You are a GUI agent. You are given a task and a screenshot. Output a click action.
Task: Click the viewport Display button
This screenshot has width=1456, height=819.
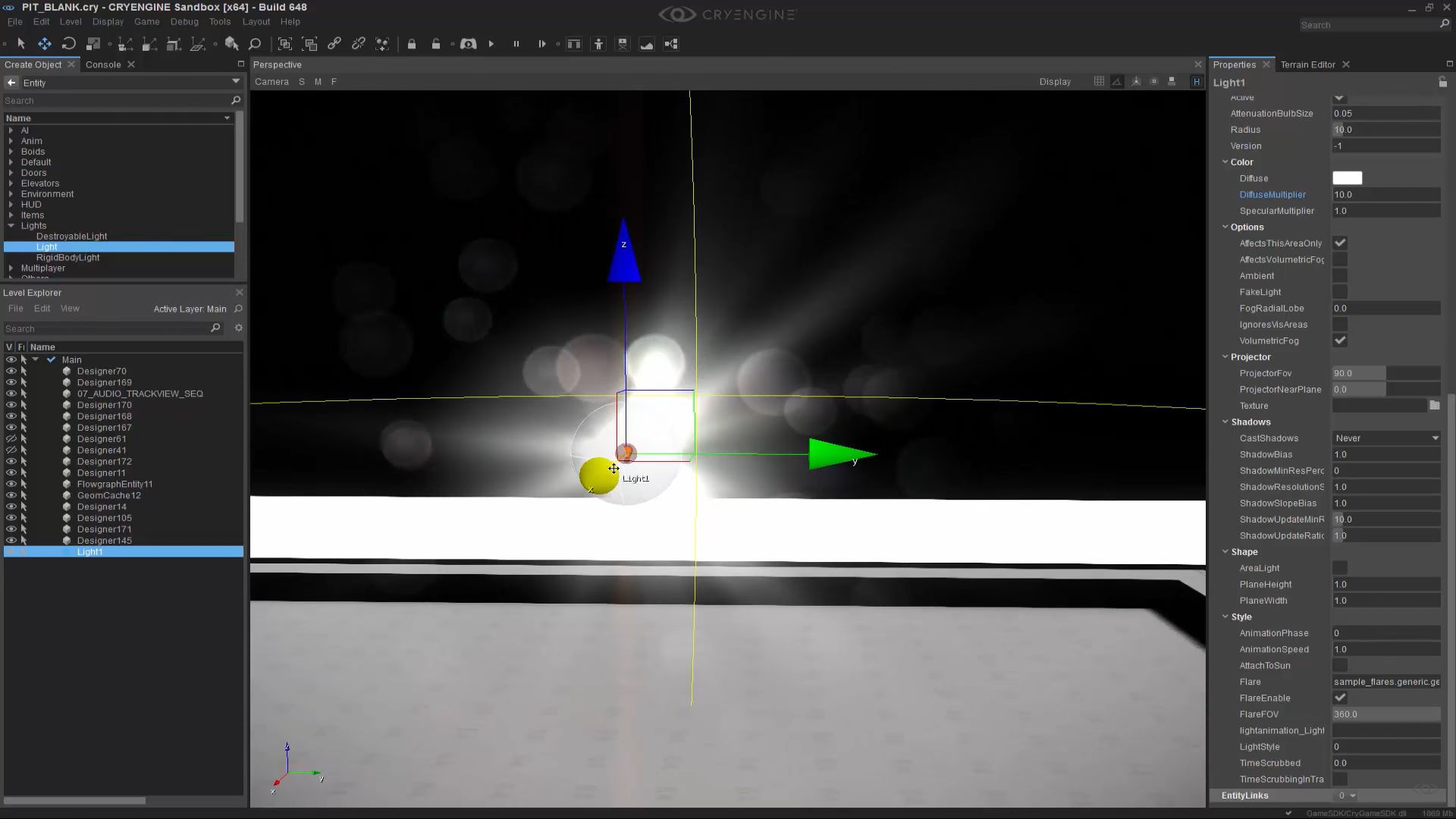point(1055,82)
